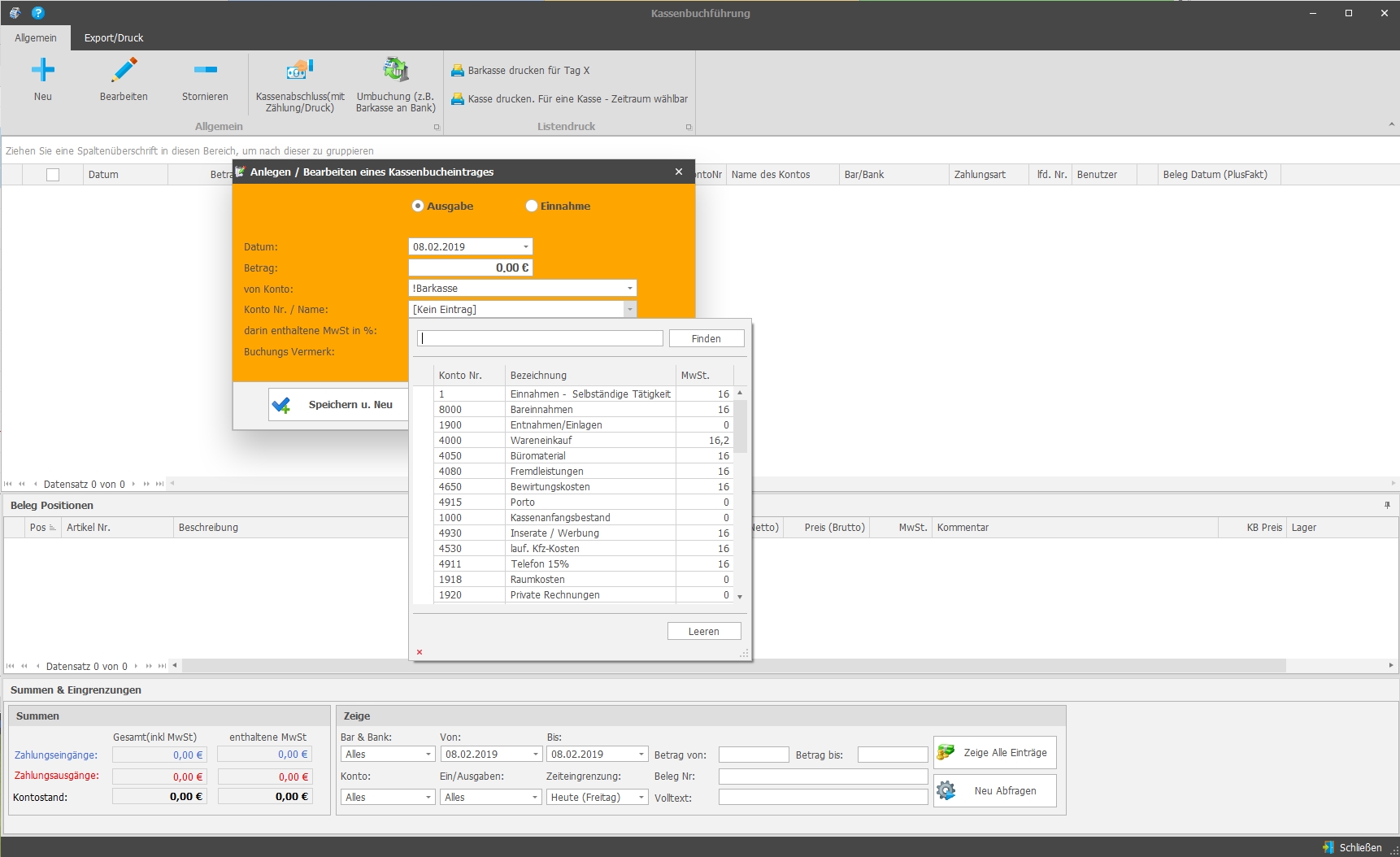Go to last record in upper navigator
The width and height of the screenshot is (1400, 857).
160,484
